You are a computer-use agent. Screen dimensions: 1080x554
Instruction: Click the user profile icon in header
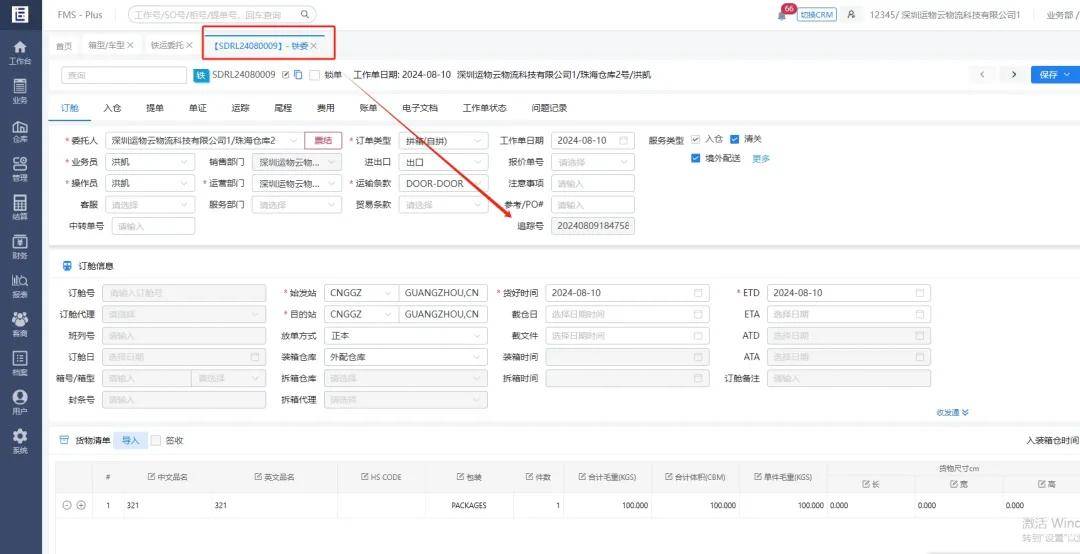[x=851, y=14]
